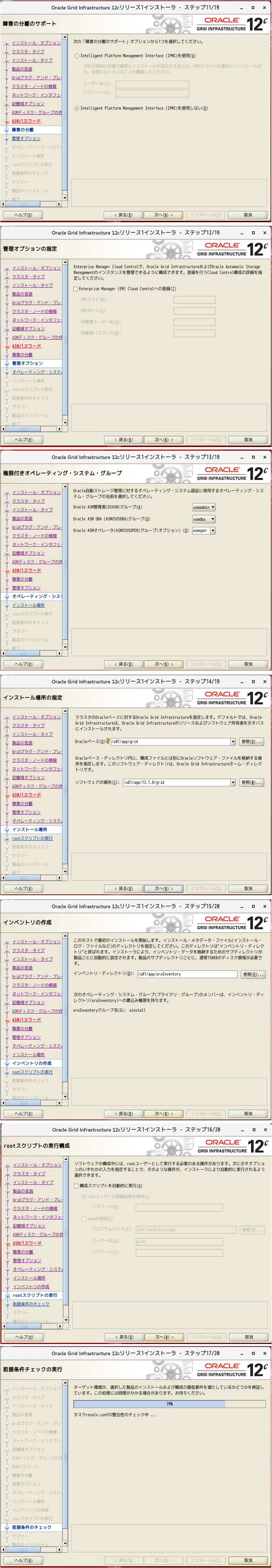272x1568 pixels.
Task: Select IPMI を使用しない radio in step 11 window
Action: [x=77, y=108]
